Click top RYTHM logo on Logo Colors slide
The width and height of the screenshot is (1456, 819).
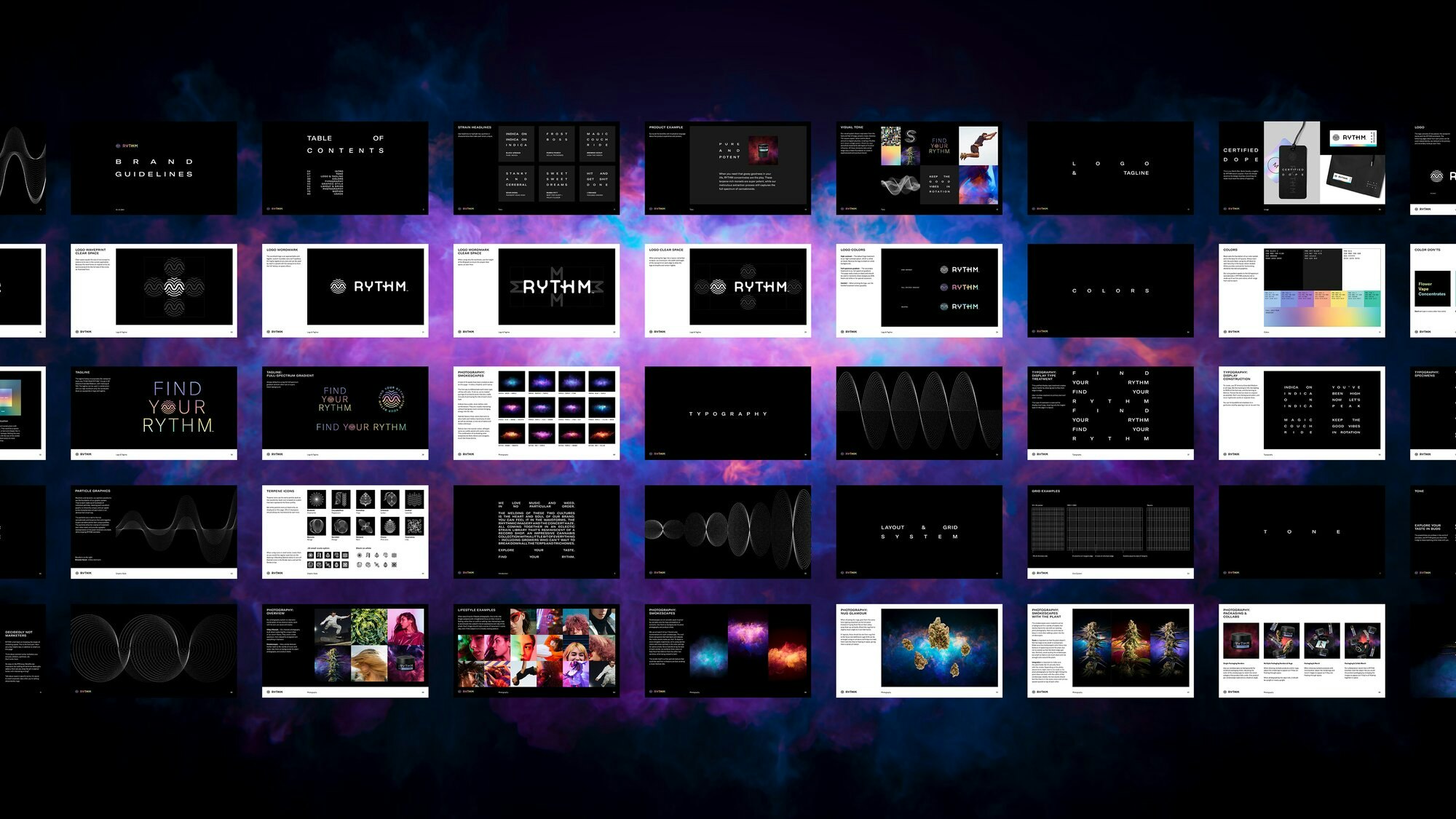tap(959, 269)
